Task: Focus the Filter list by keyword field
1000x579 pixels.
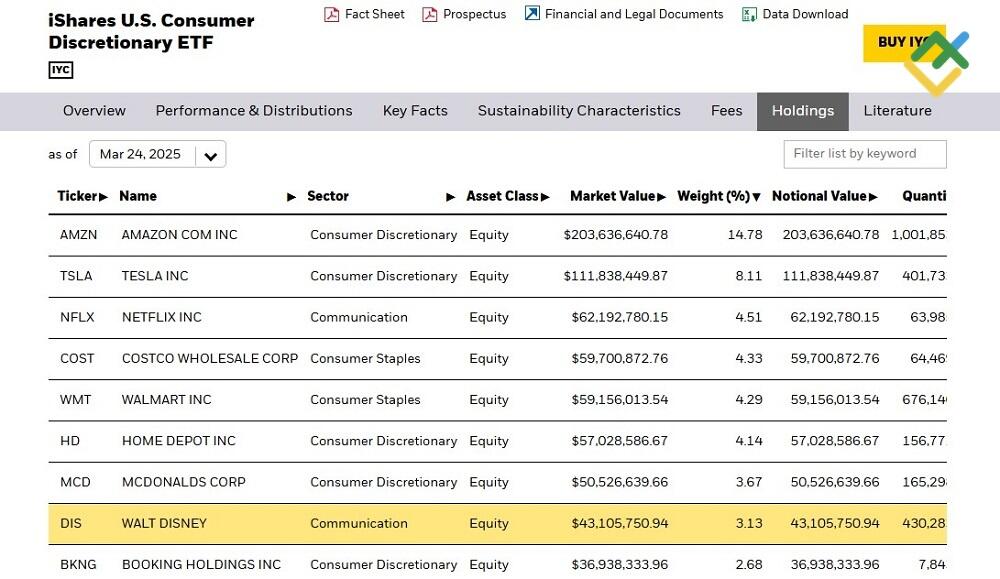Action: 865,154
